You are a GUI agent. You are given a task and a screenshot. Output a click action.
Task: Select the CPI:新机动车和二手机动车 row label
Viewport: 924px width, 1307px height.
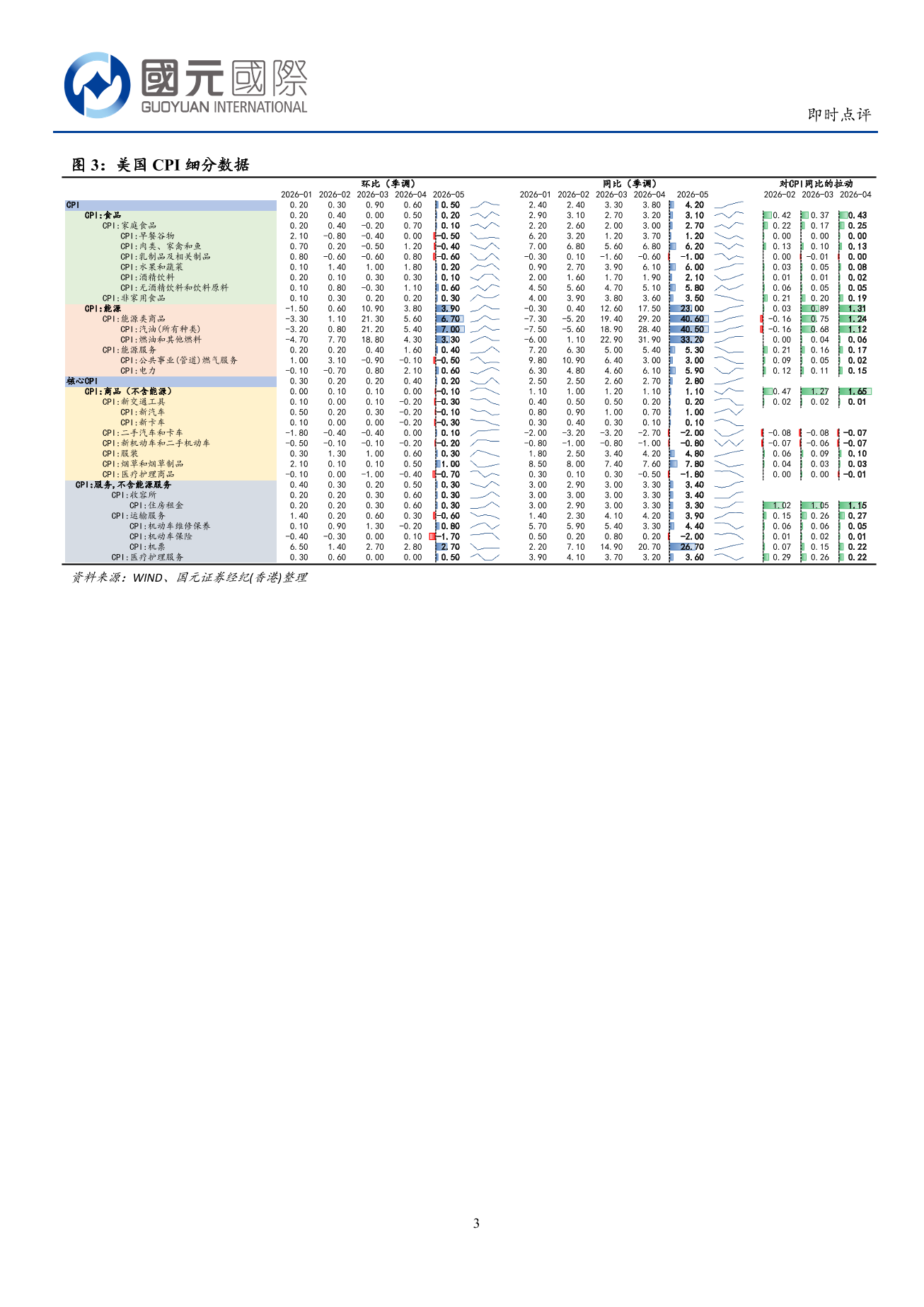tap(156, 444)
